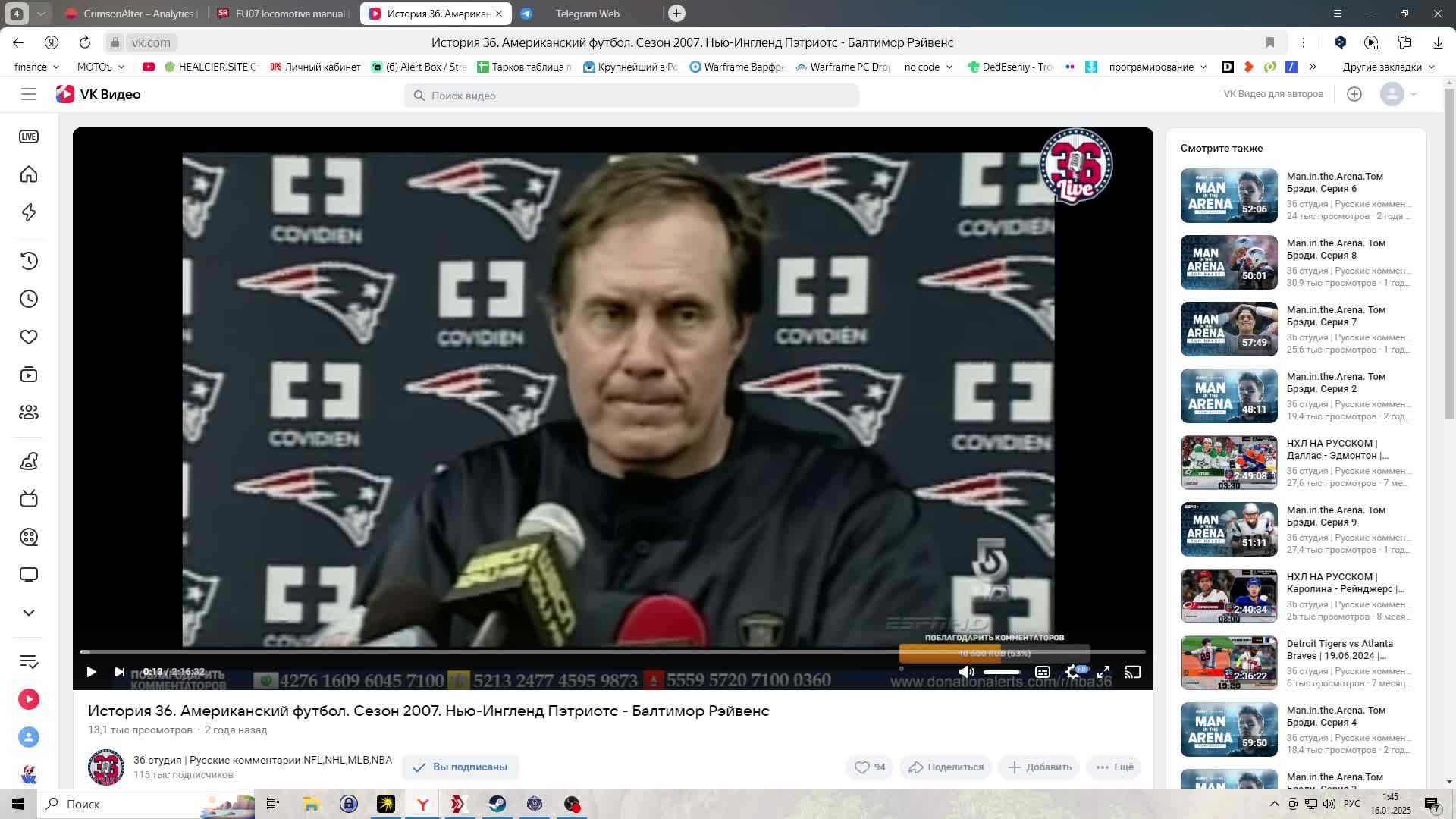Screen dimensions: 1456x819
Task: Open viewing history icon in sidebar
Action: coord(29,261)
